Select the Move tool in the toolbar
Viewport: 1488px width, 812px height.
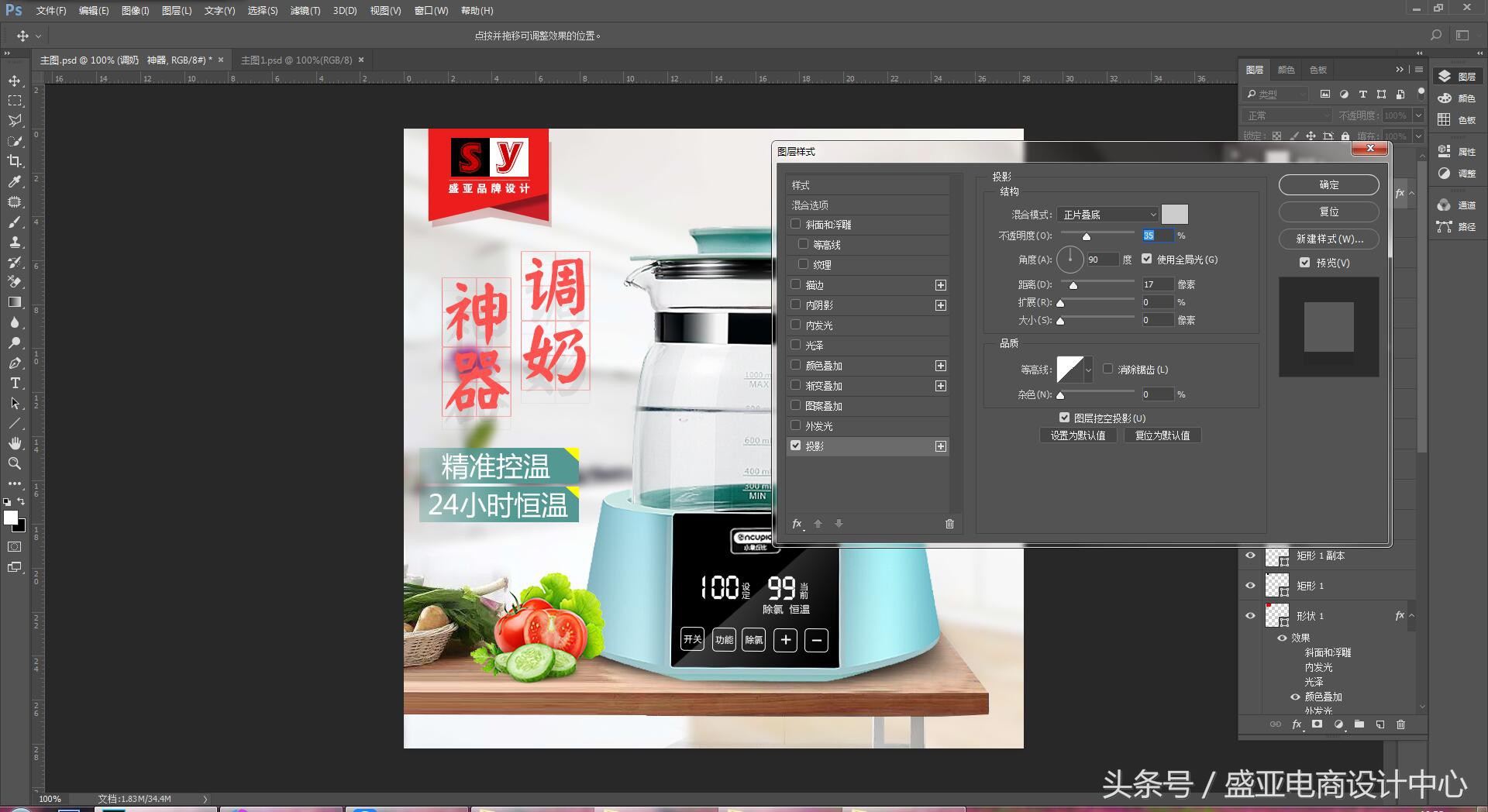14,80
